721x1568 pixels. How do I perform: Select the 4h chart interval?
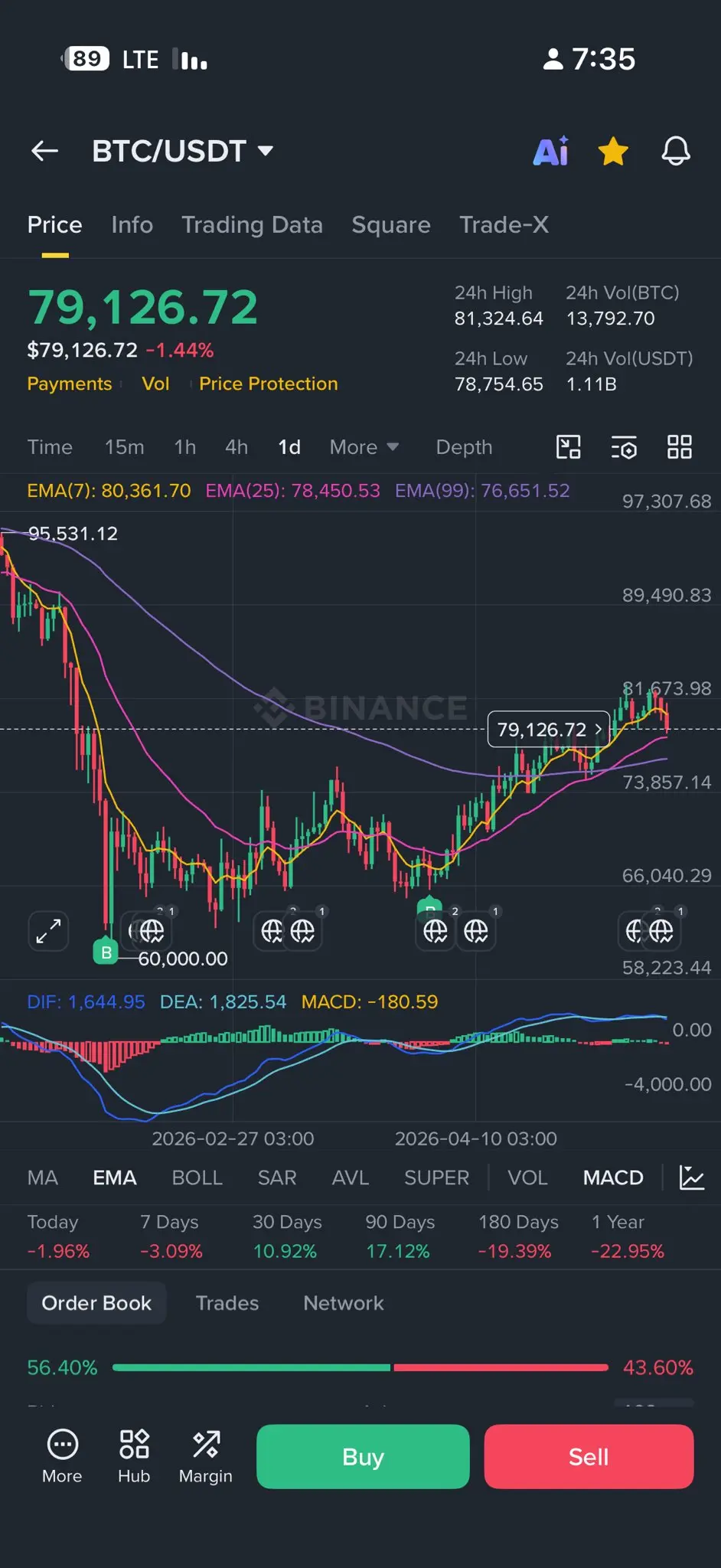click(x=237, y=447)
